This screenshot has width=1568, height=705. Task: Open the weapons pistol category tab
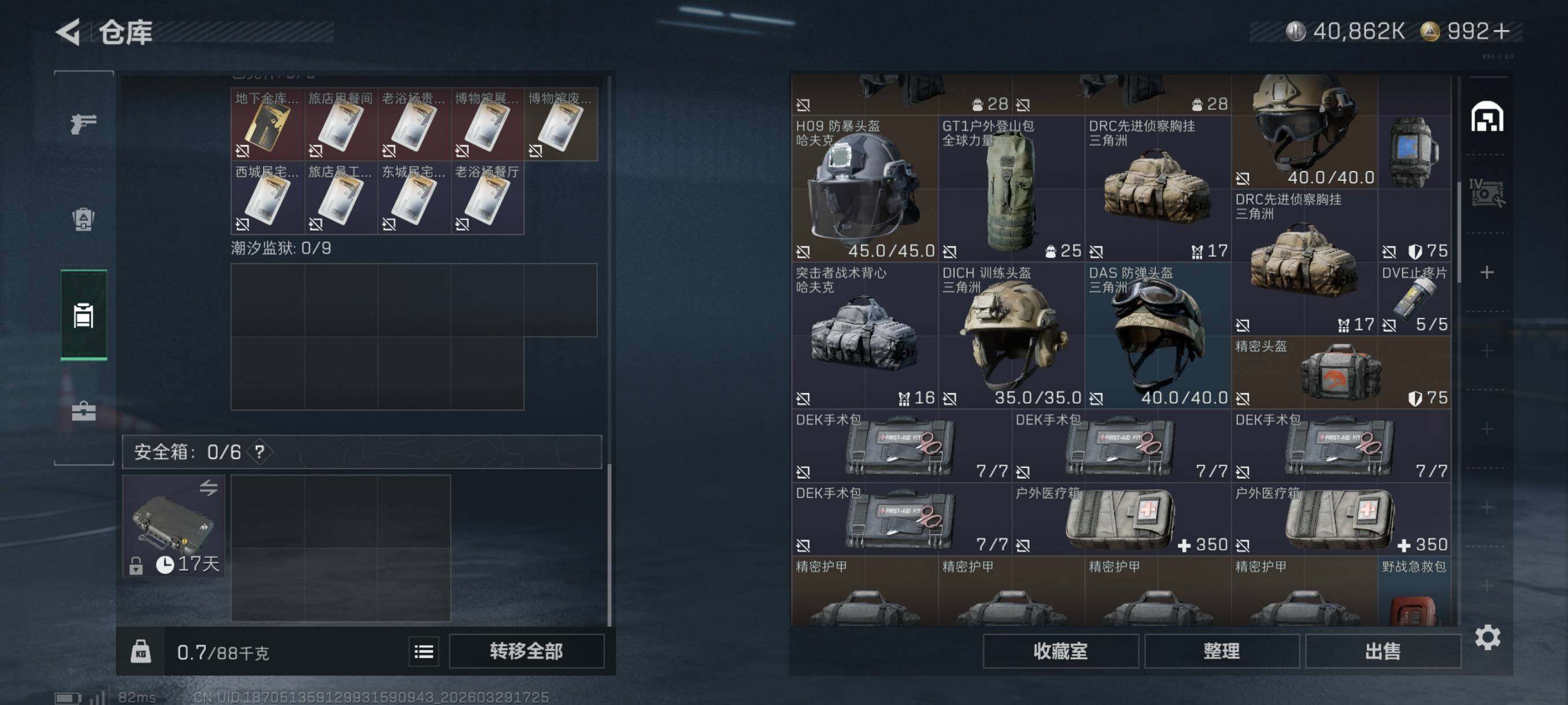pos(83,124)
